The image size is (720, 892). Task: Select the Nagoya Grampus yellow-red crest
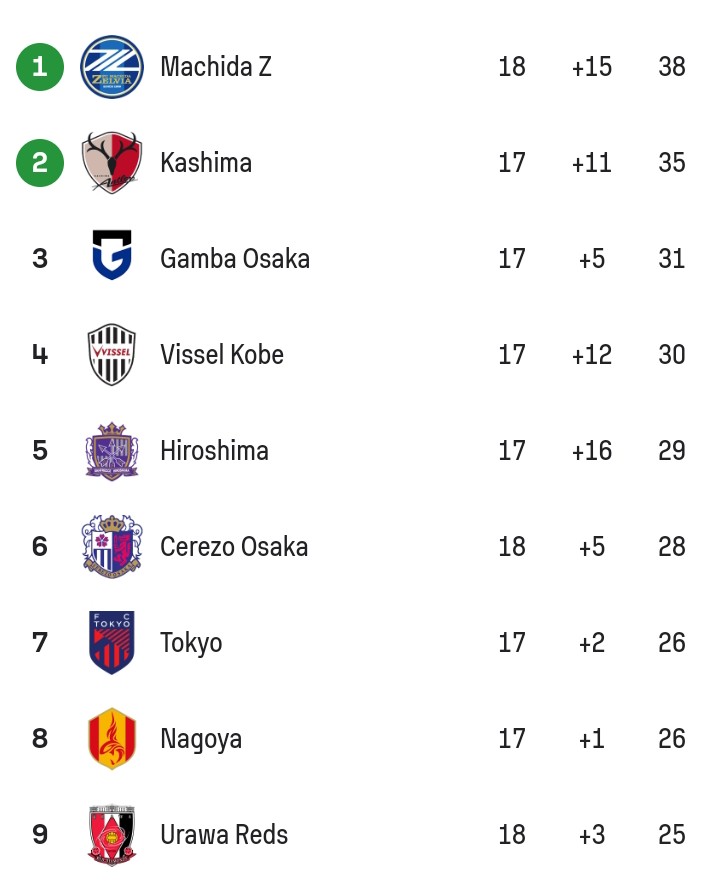point(111,738)
